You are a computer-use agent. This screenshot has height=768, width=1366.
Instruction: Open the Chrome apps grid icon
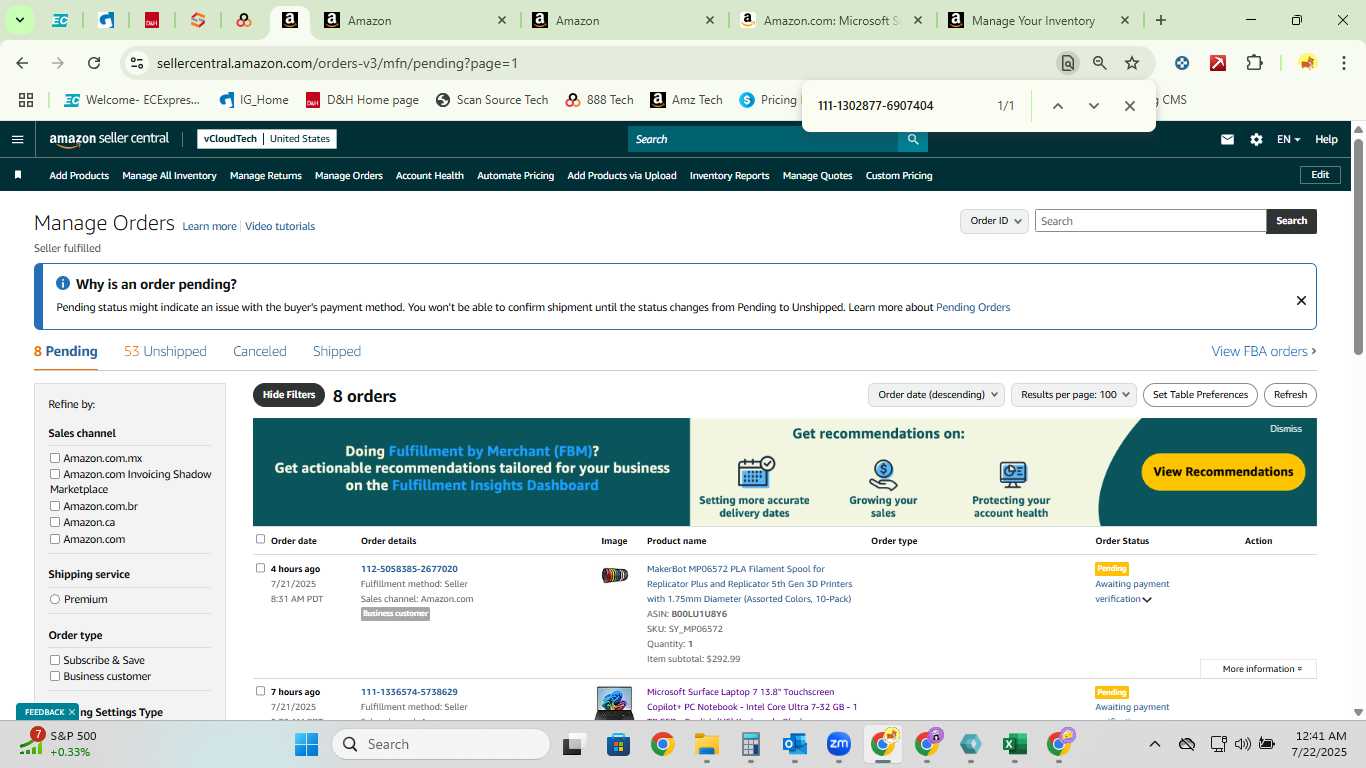tap(26, 100)
